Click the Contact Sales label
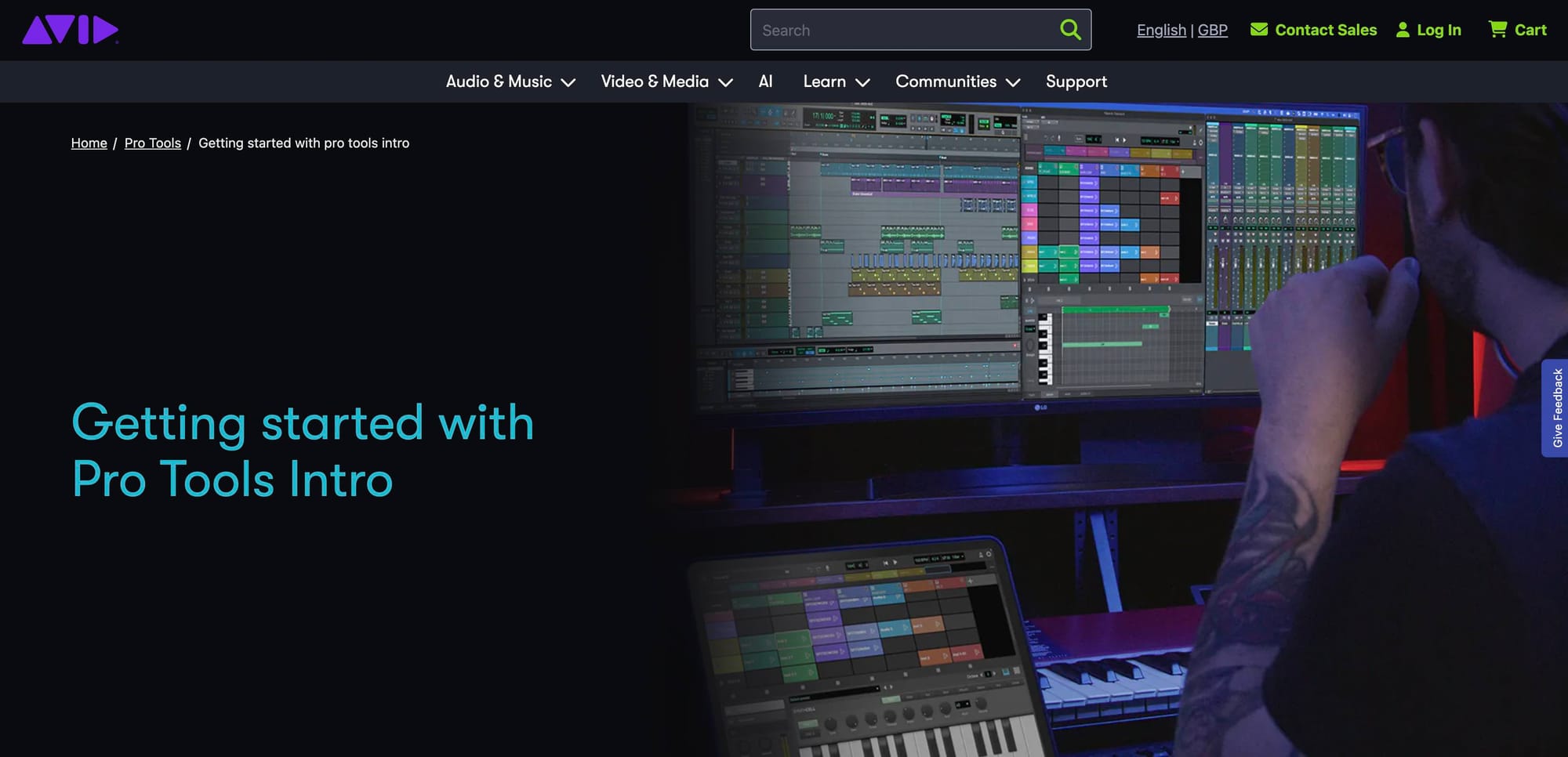This screenshot has width=1568, height=757. pos(1326,30)
